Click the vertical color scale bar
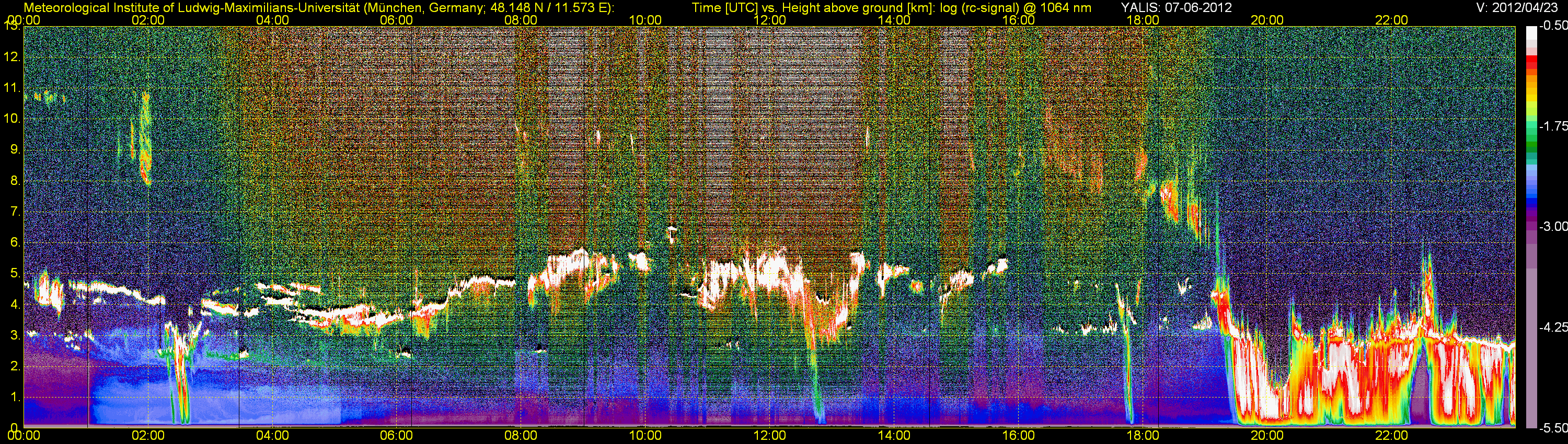 [1531, 227]
